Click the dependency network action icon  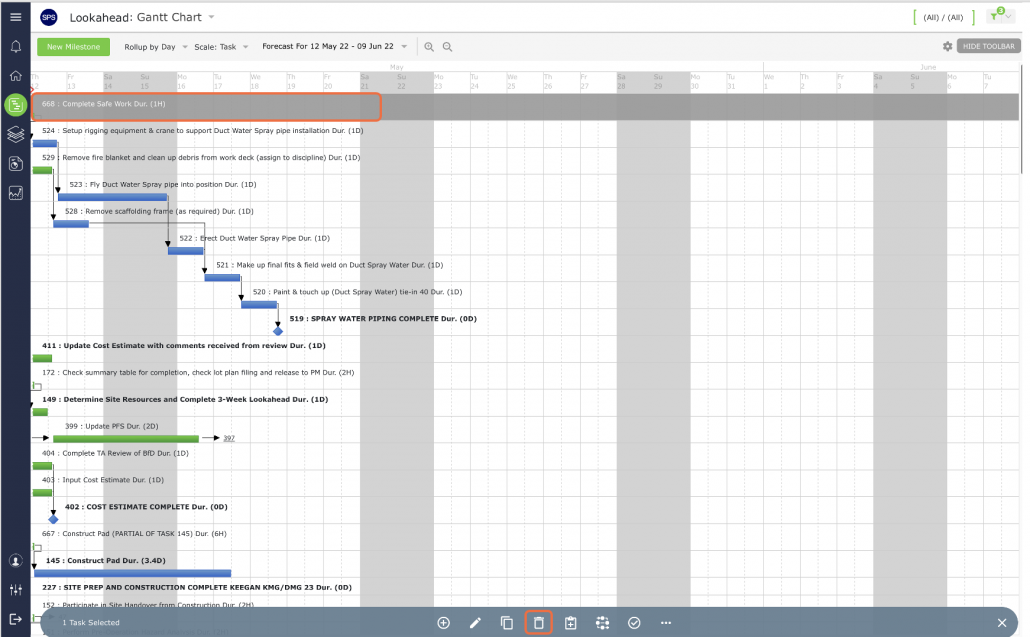click(602, 623)
